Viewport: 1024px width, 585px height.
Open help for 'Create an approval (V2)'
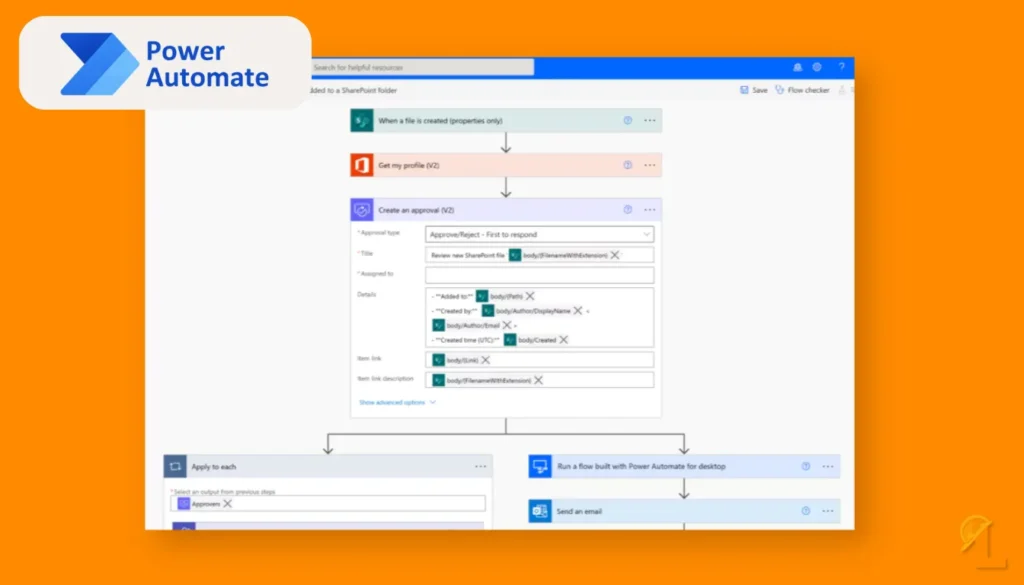click(x=628, y=210)
